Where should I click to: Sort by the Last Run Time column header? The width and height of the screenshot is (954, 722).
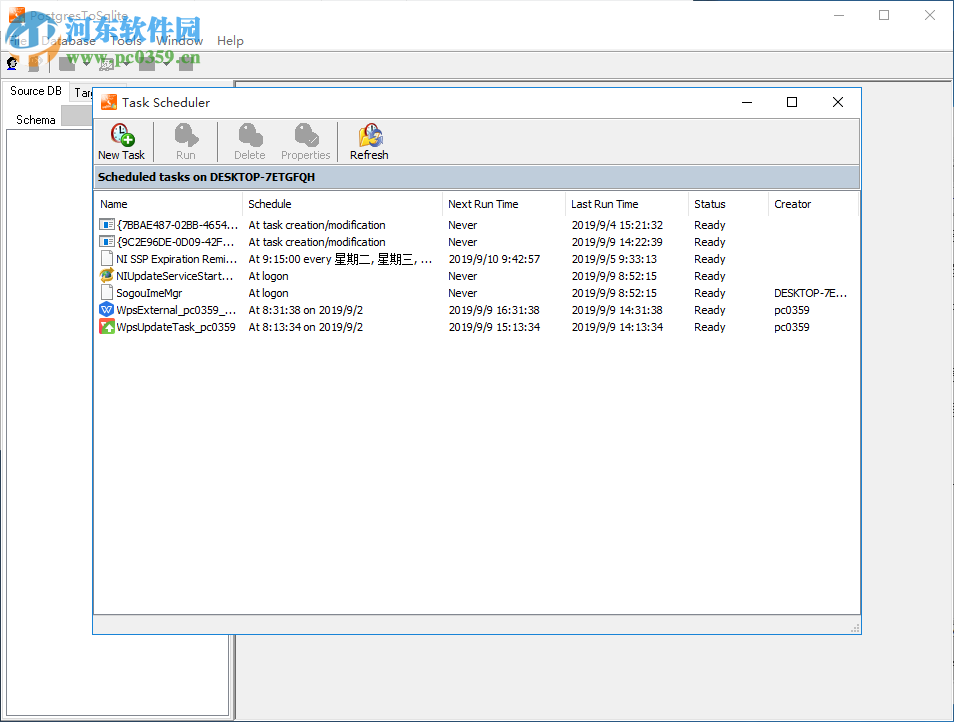point(604,204)
